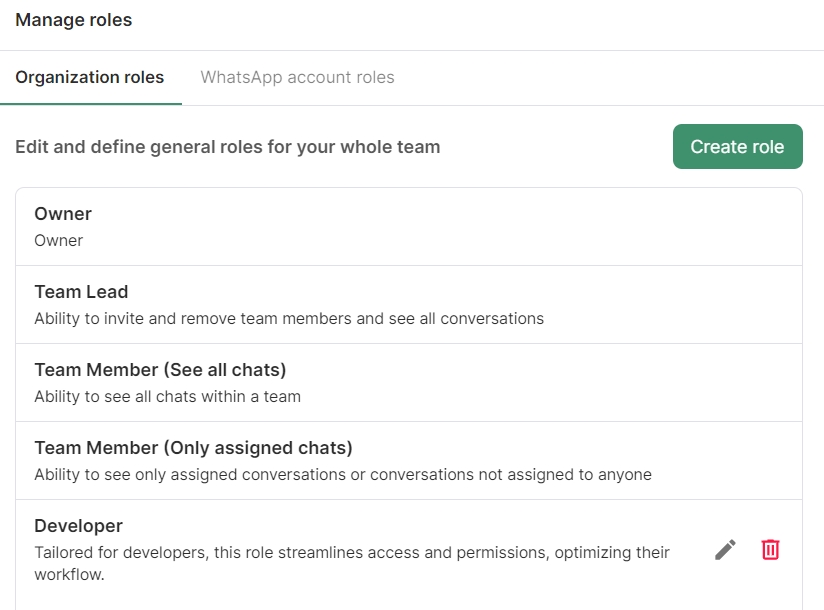Select the Team Lead role title
The width and height of the screenshot is (824, 610).
[81, 292]
